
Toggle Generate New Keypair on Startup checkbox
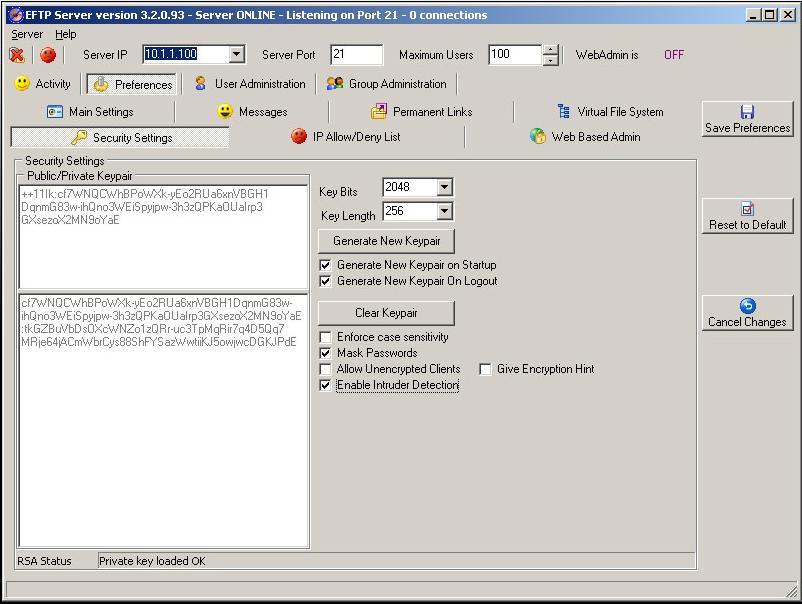pos(325,265)
